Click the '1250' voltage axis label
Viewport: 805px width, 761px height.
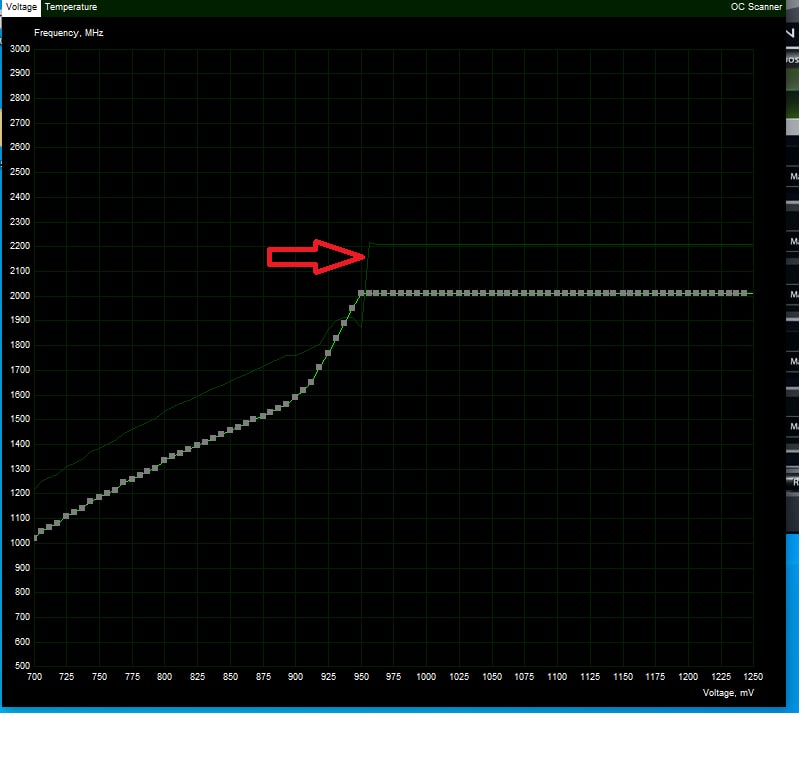tap(753, 676)
